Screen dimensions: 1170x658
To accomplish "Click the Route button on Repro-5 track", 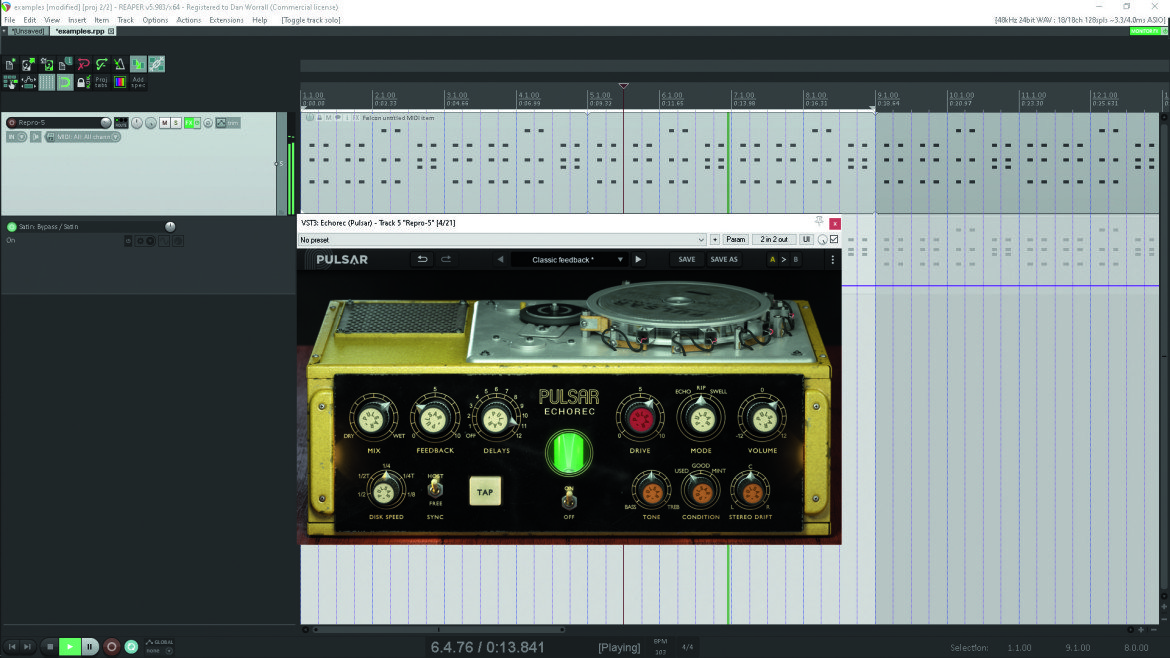I will 121,122.
